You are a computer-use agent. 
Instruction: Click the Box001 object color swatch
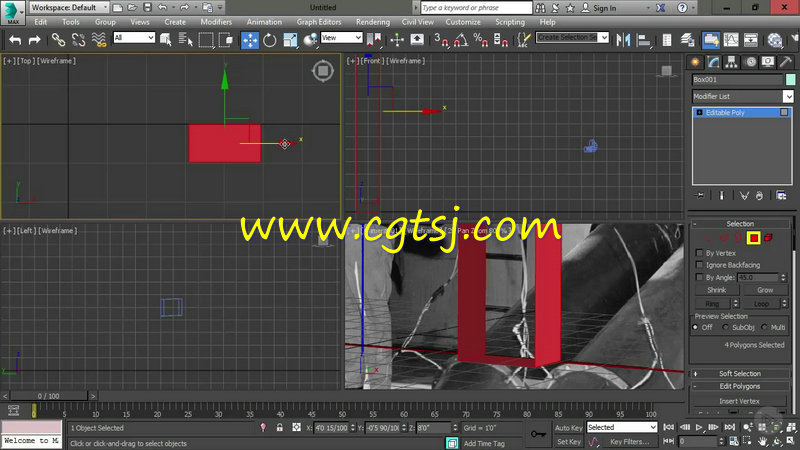790,80
